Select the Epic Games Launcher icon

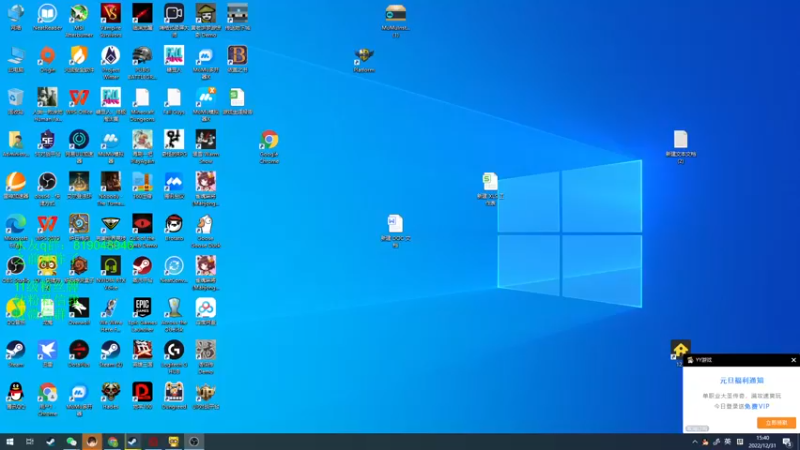(x=142, y=315)
